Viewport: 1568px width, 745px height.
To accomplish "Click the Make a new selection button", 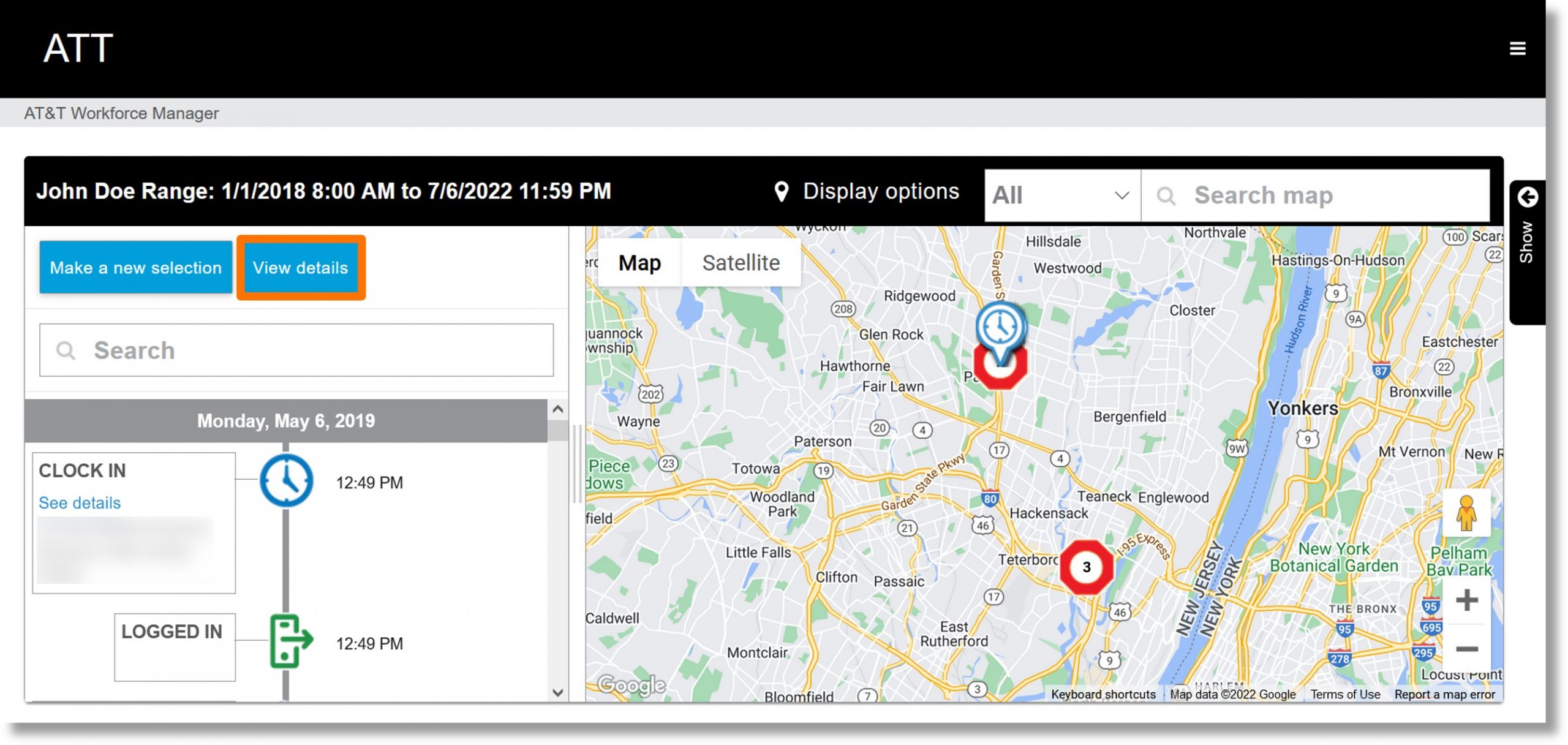I will tap(136, 267).
